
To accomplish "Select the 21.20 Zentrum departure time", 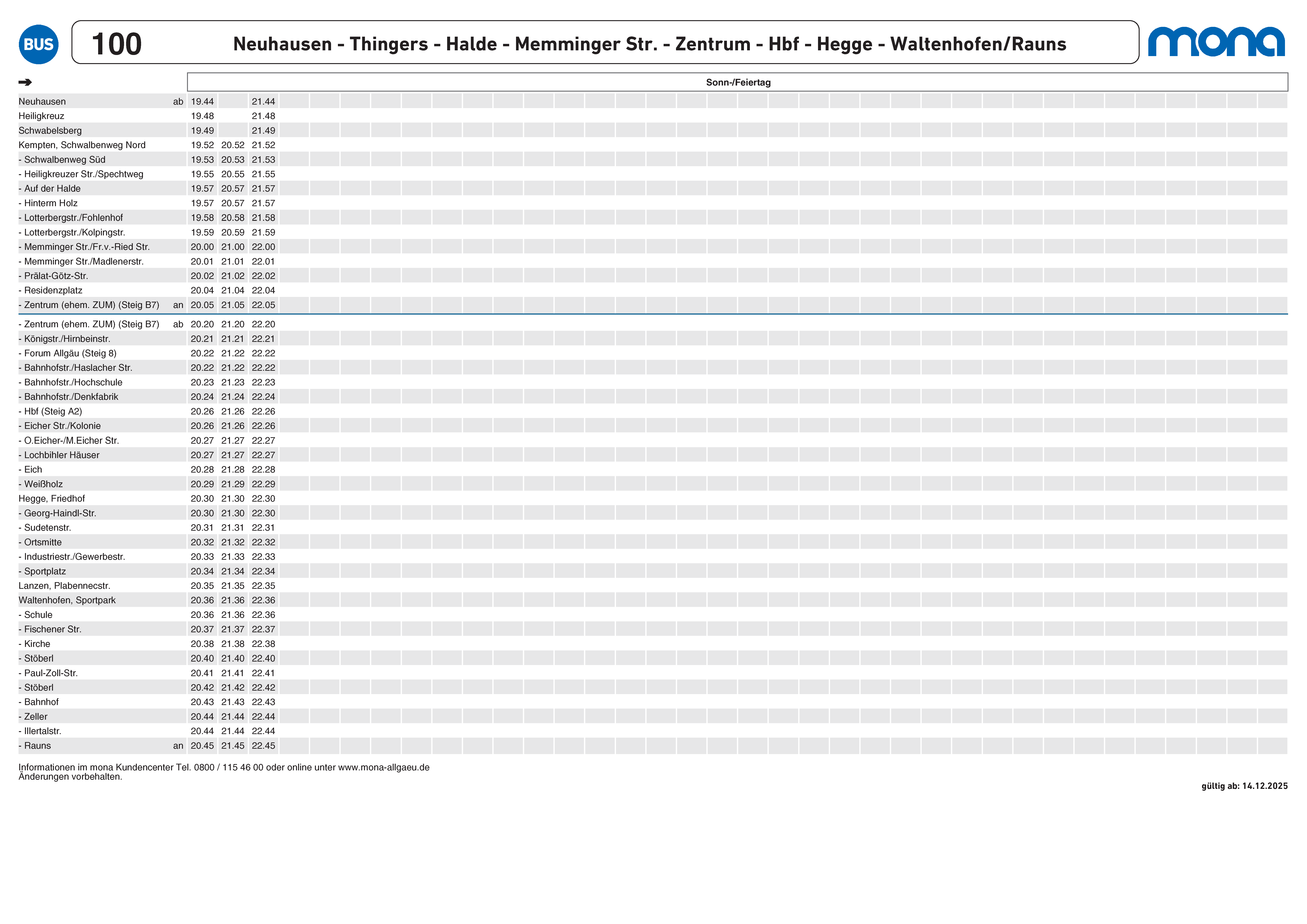I will tap(233, 324).
